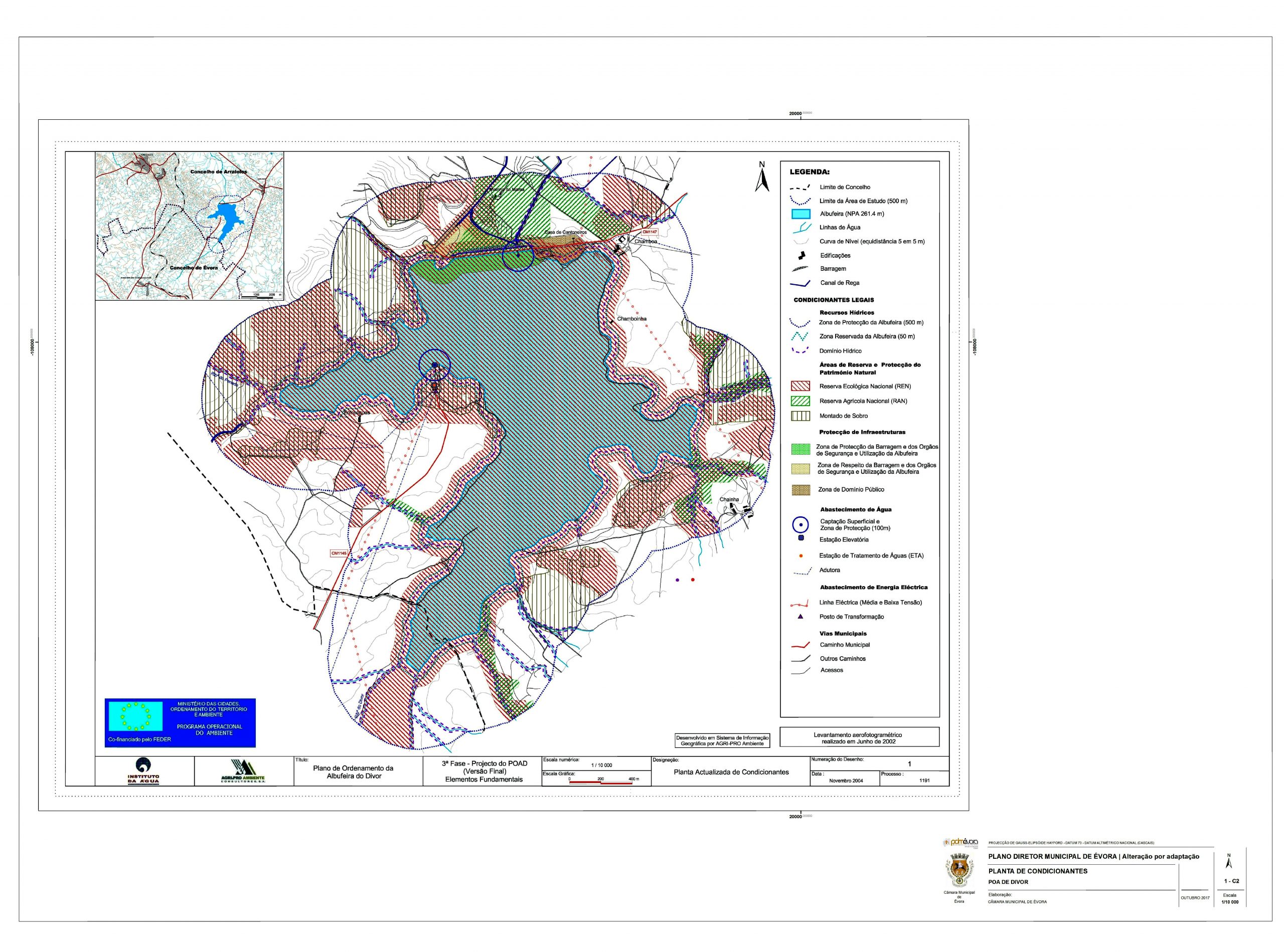Click the CM1147 road label
Viewport: 1284px width, 952px height.
coord(649,232)
